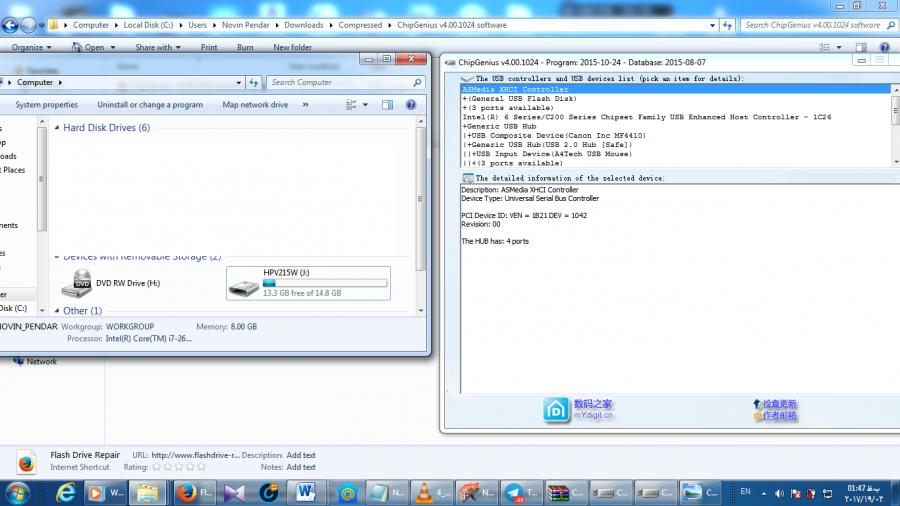This screenshot has width=900, height=506.
Task: Switch to VLC media player on taskbar
Action: point(432,493)
